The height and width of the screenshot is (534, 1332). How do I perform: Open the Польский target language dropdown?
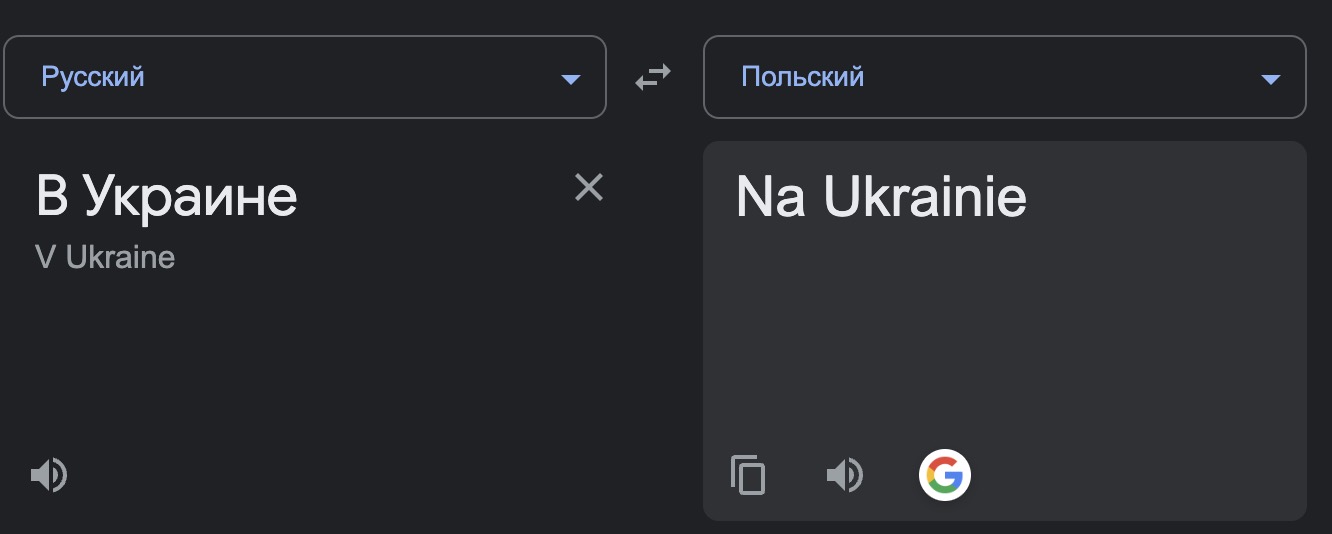coord(1005,77)
